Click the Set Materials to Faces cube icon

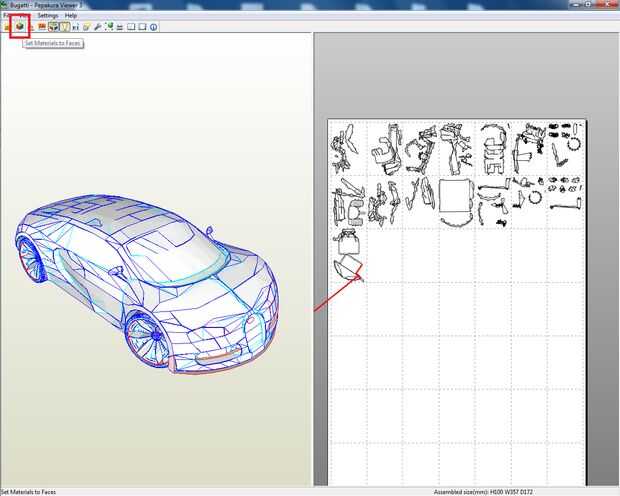19,27
